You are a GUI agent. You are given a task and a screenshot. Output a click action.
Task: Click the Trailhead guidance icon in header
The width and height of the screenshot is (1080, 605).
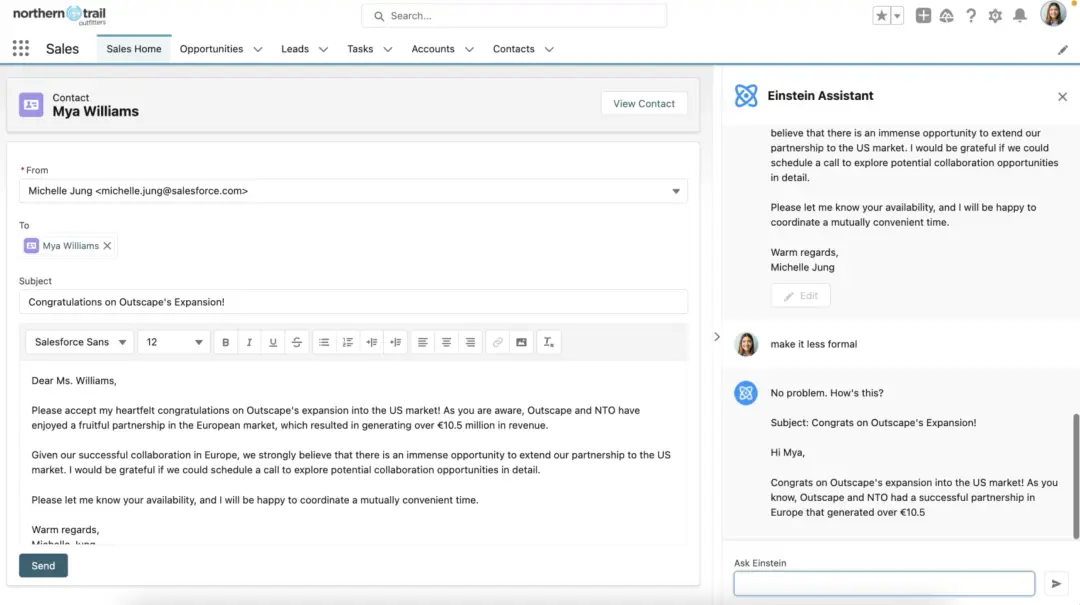[946, 16]
